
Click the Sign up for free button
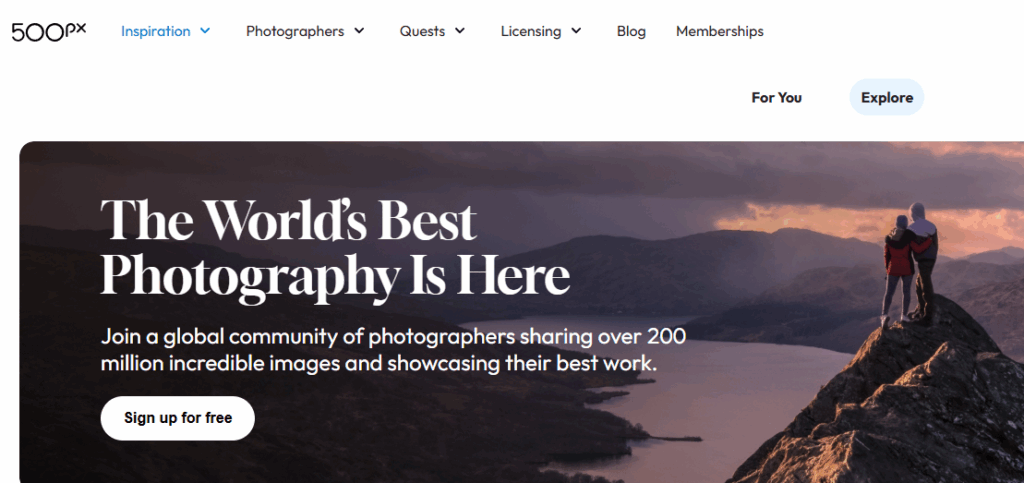pyautogui.click(x=178, y=418)
